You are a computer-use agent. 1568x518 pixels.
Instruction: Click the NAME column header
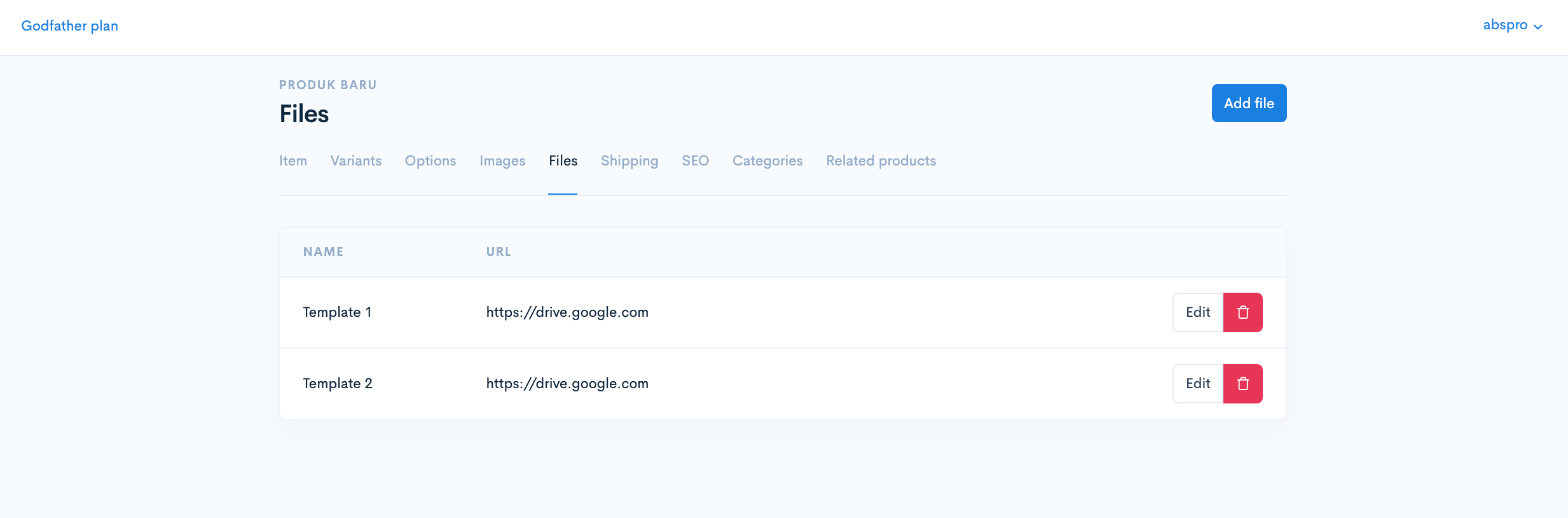coord(324,252)
